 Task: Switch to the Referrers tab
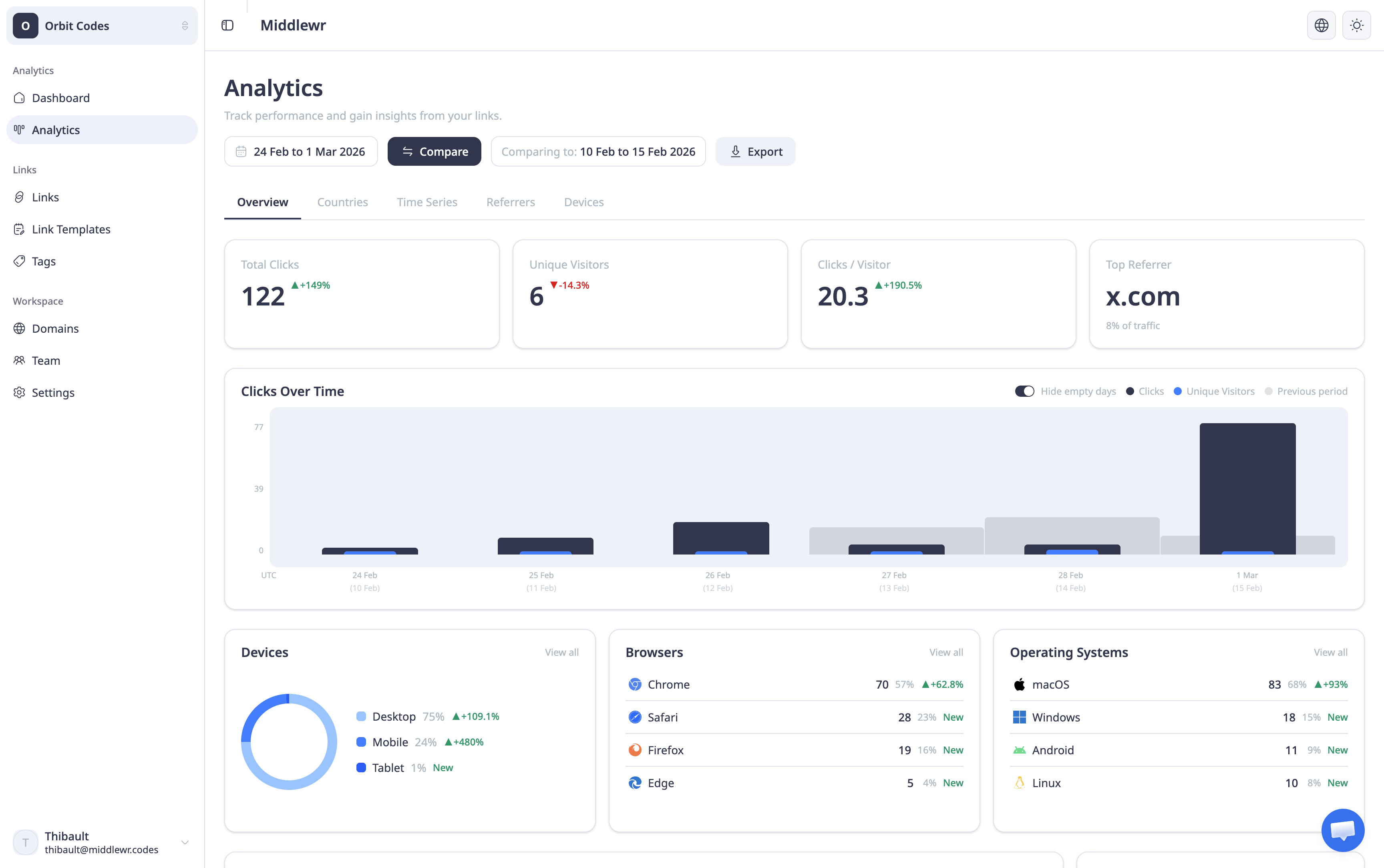point(510,202)
